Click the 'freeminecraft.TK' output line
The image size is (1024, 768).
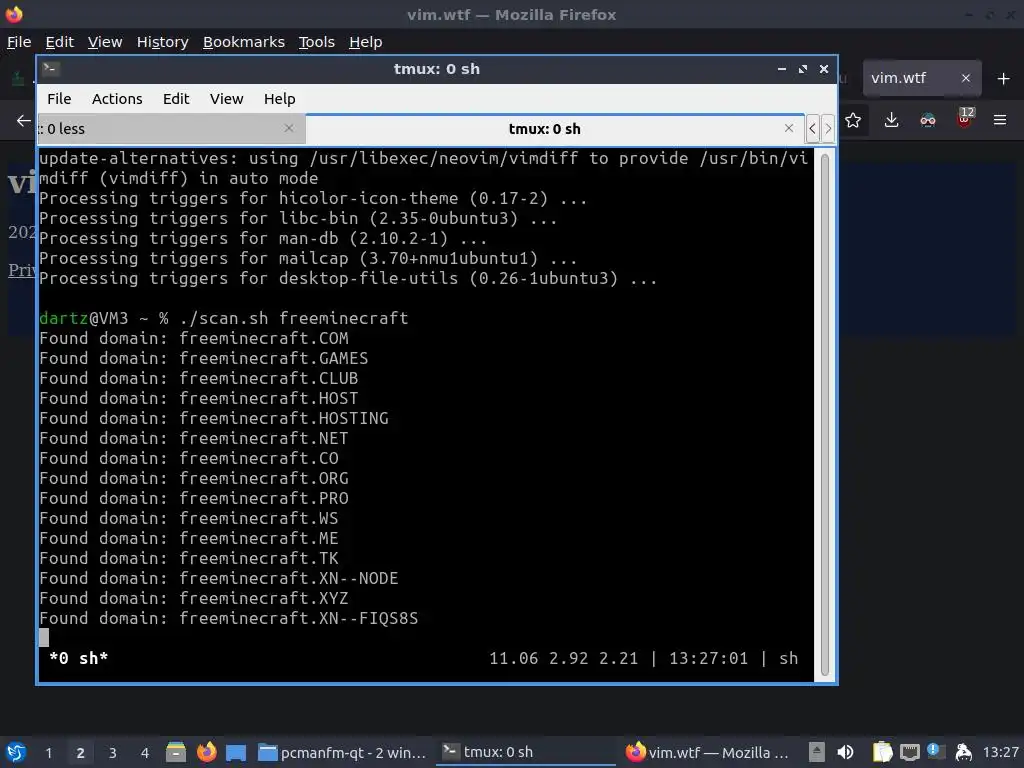(189, 558)
